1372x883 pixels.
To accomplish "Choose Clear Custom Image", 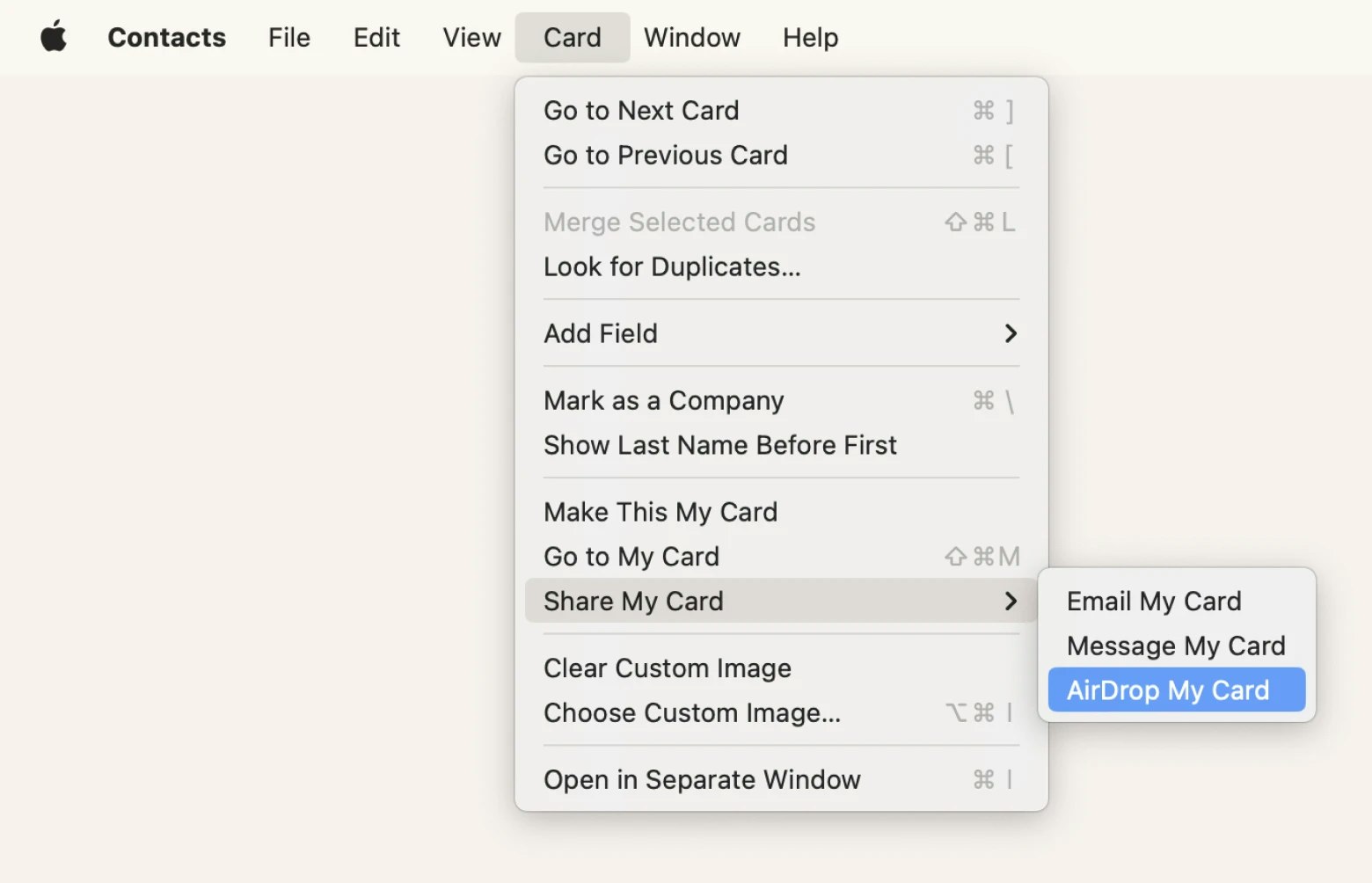I will [781, 668].
